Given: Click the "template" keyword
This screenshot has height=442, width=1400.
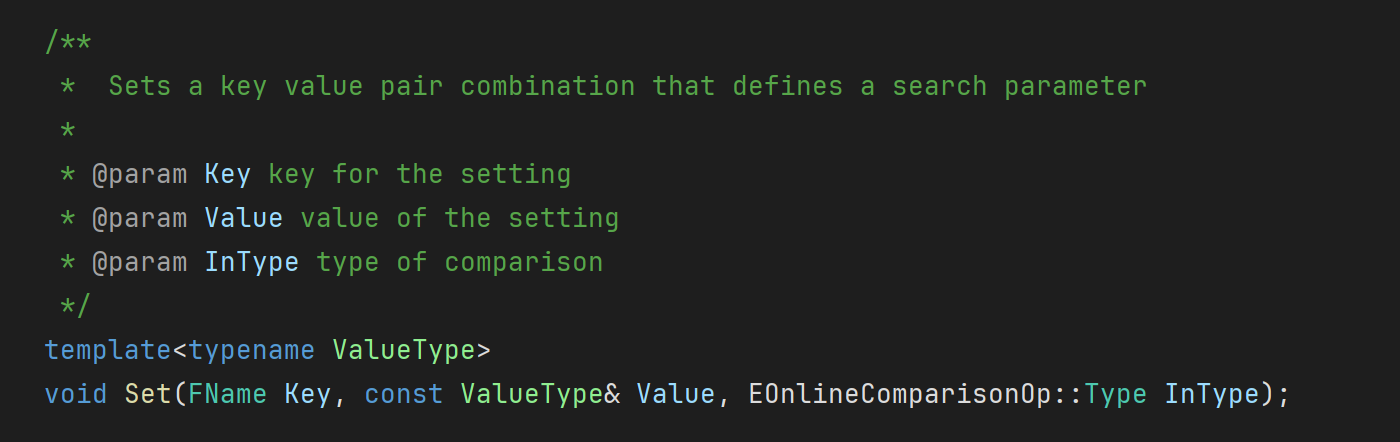Looking at the screenshot, I should pos(108,350).
